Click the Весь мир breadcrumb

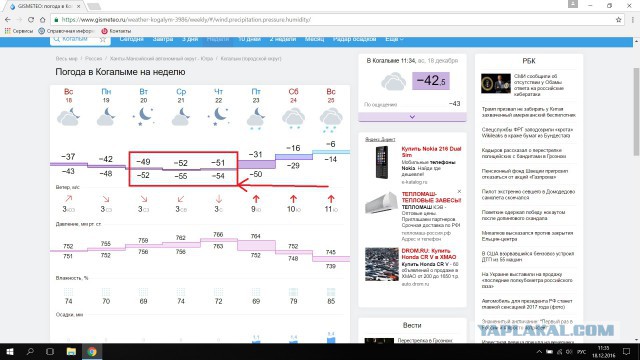[67, 59]
